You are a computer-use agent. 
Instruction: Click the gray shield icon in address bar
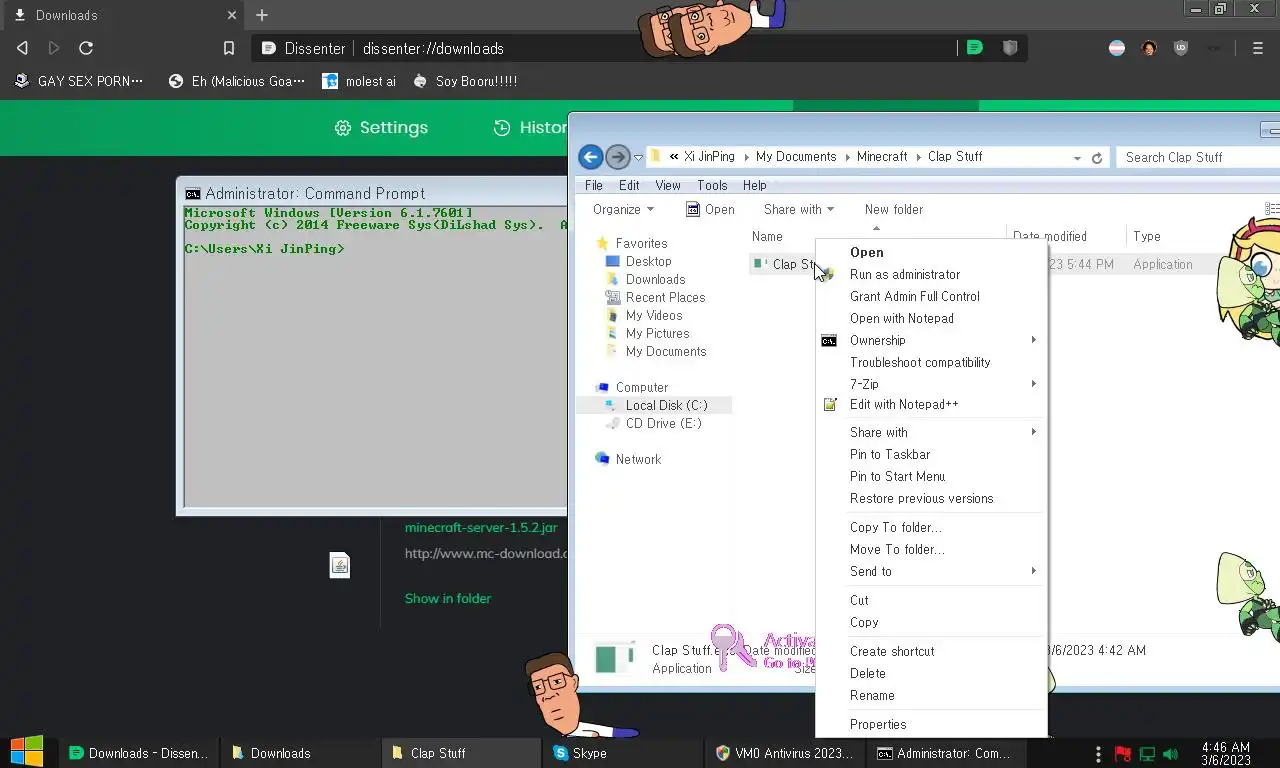[x=1010, y=48]
